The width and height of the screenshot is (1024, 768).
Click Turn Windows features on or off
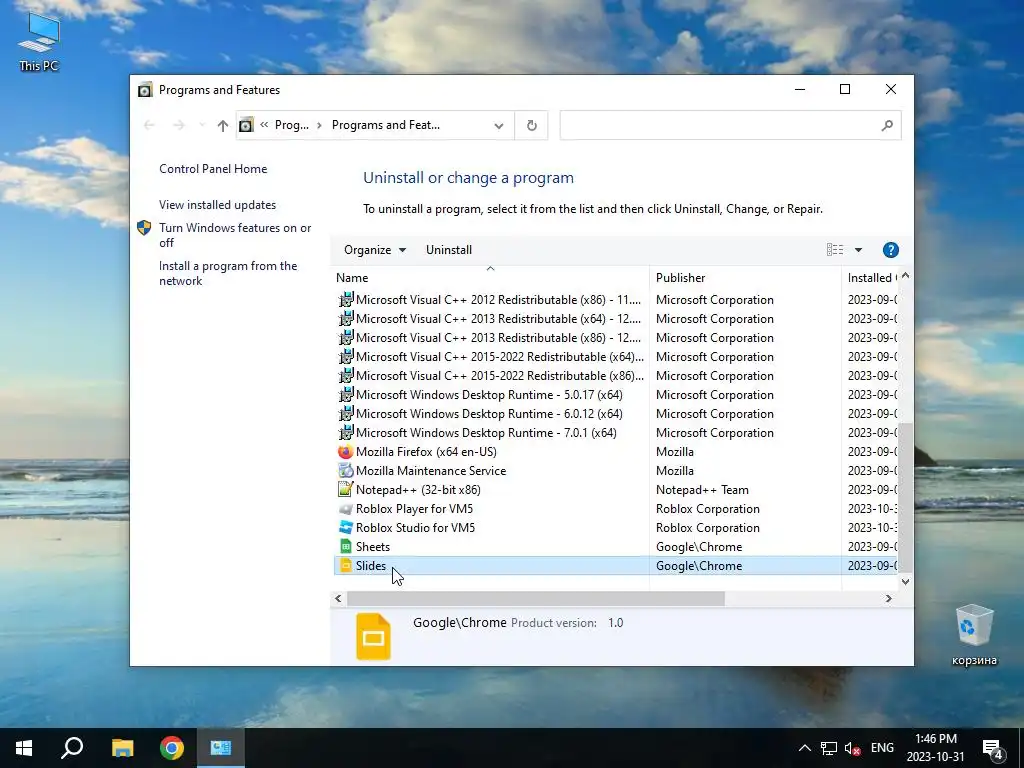coord(235,235)
